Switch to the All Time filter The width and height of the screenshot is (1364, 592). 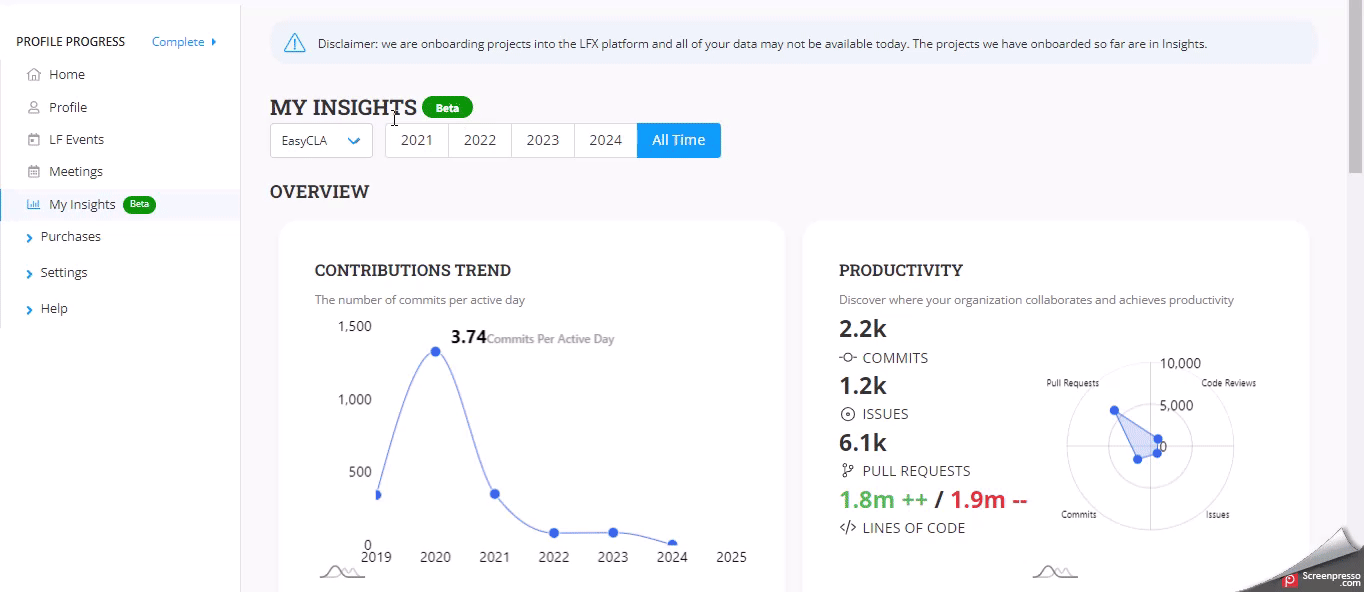pos(678,141)
